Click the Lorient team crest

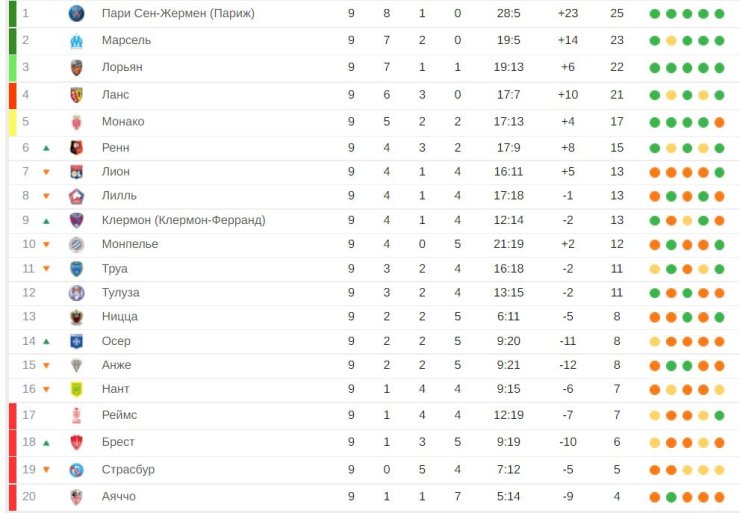tap(76, 67)
